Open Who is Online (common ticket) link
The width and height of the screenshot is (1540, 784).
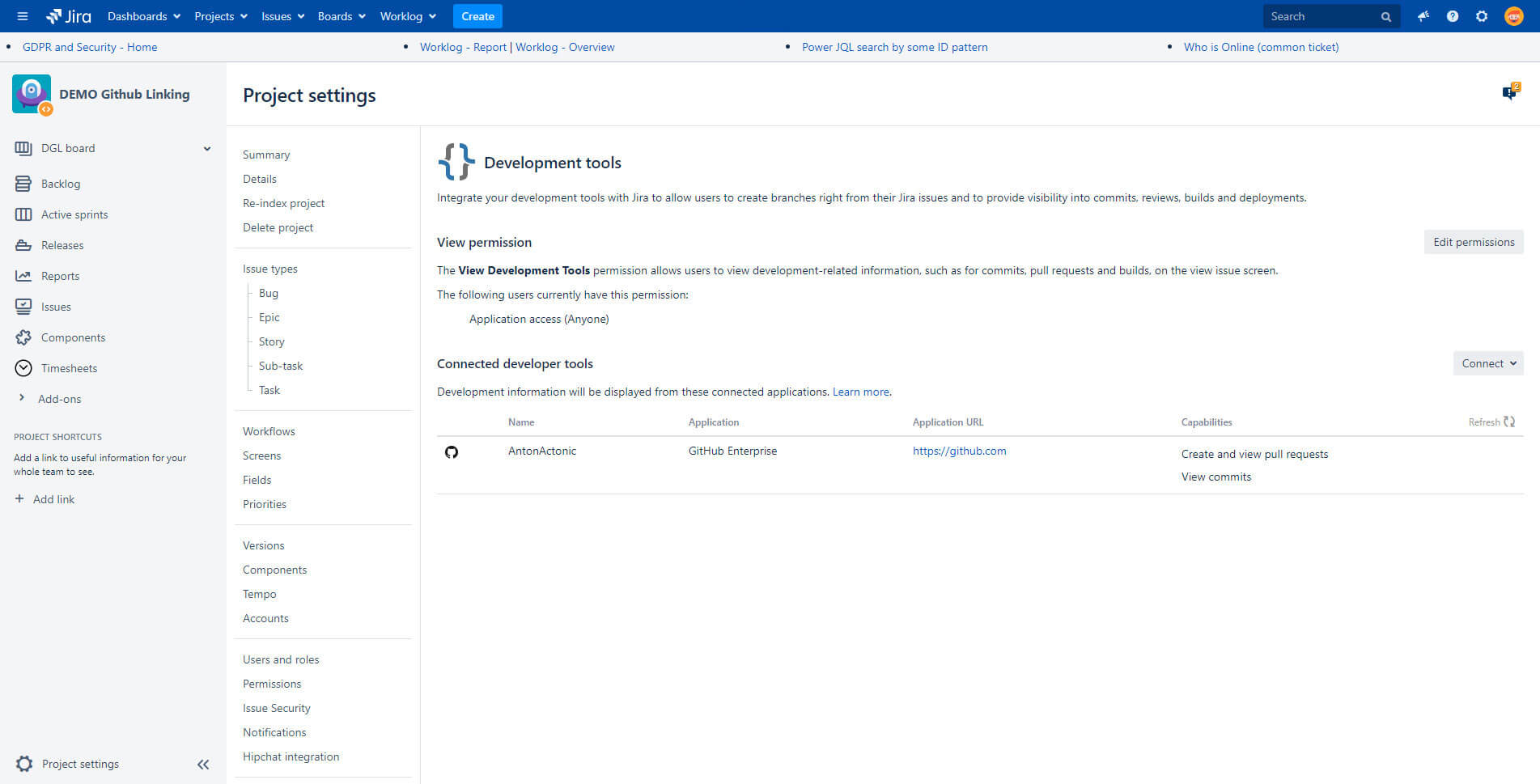click(1261, 47)
